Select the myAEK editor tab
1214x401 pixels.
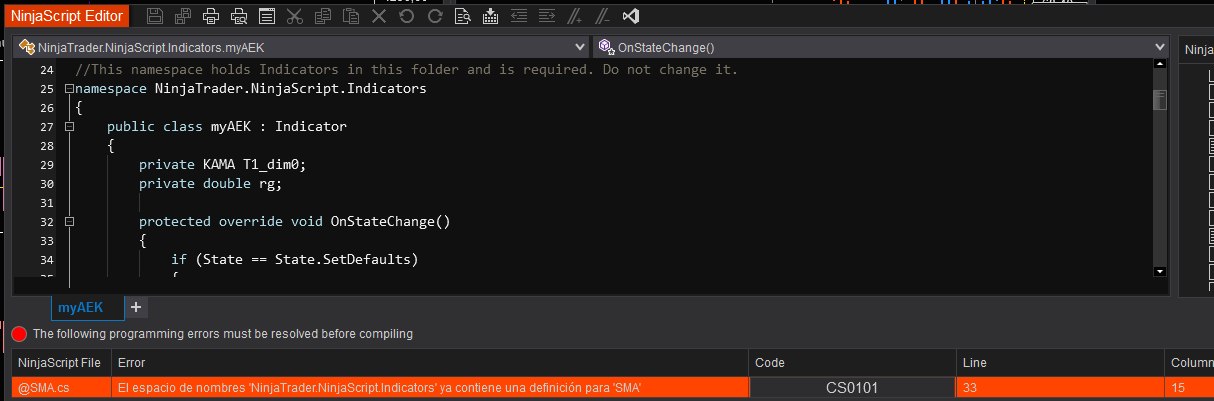[x=81, y=307]
